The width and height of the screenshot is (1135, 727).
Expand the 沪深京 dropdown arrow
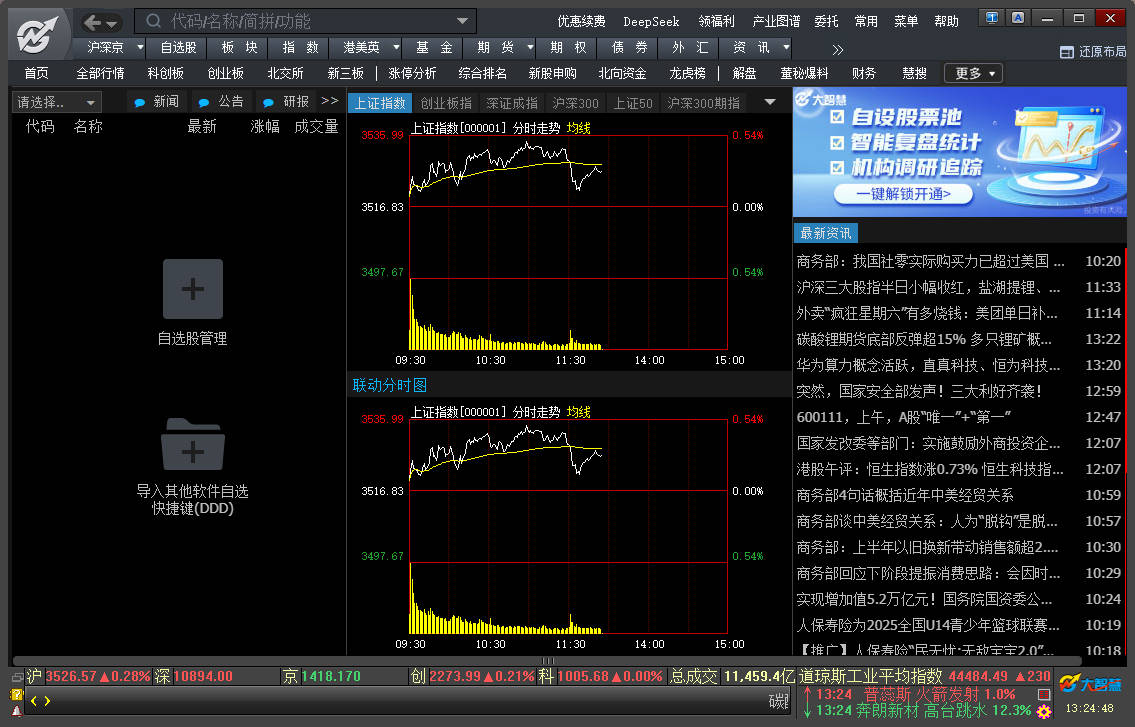click(140, 48)
